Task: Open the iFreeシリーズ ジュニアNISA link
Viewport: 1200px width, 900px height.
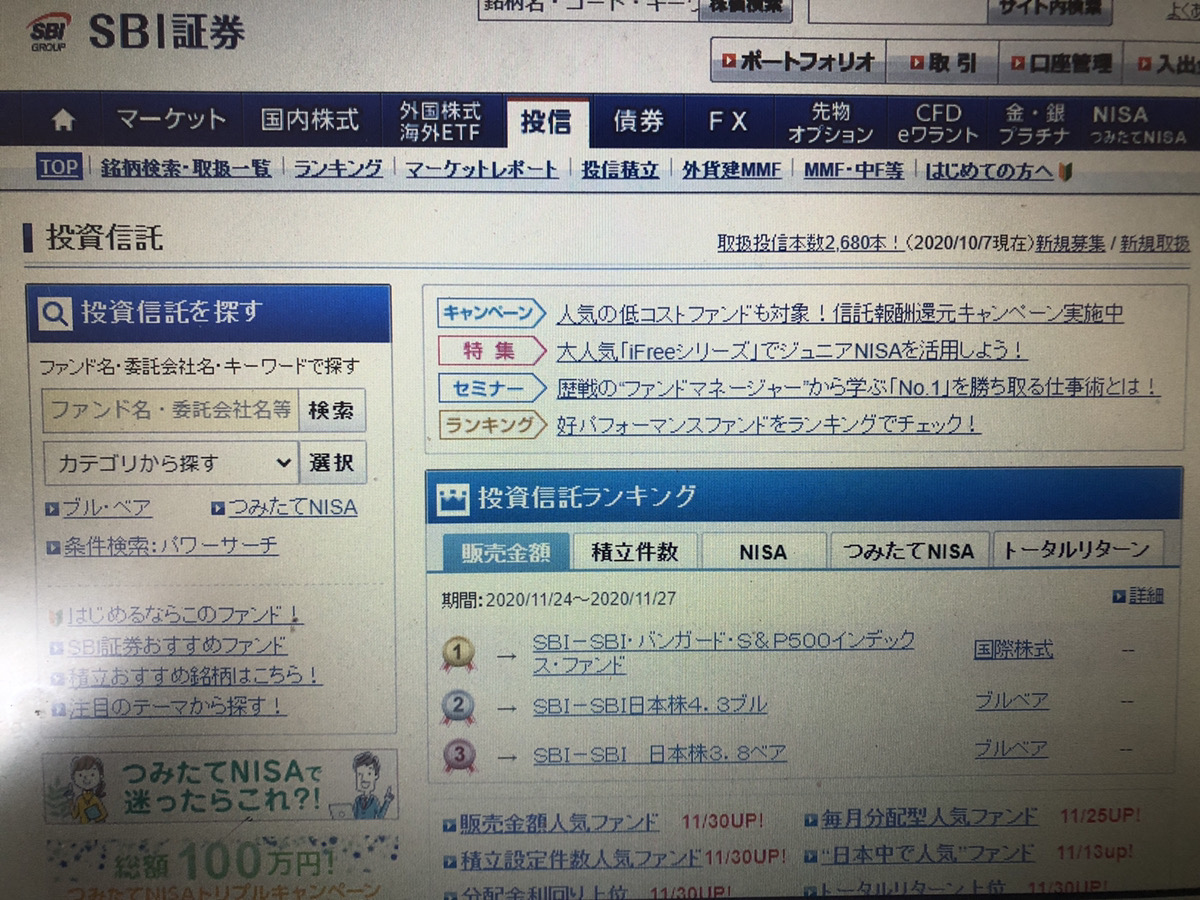Action: point(792,351)
